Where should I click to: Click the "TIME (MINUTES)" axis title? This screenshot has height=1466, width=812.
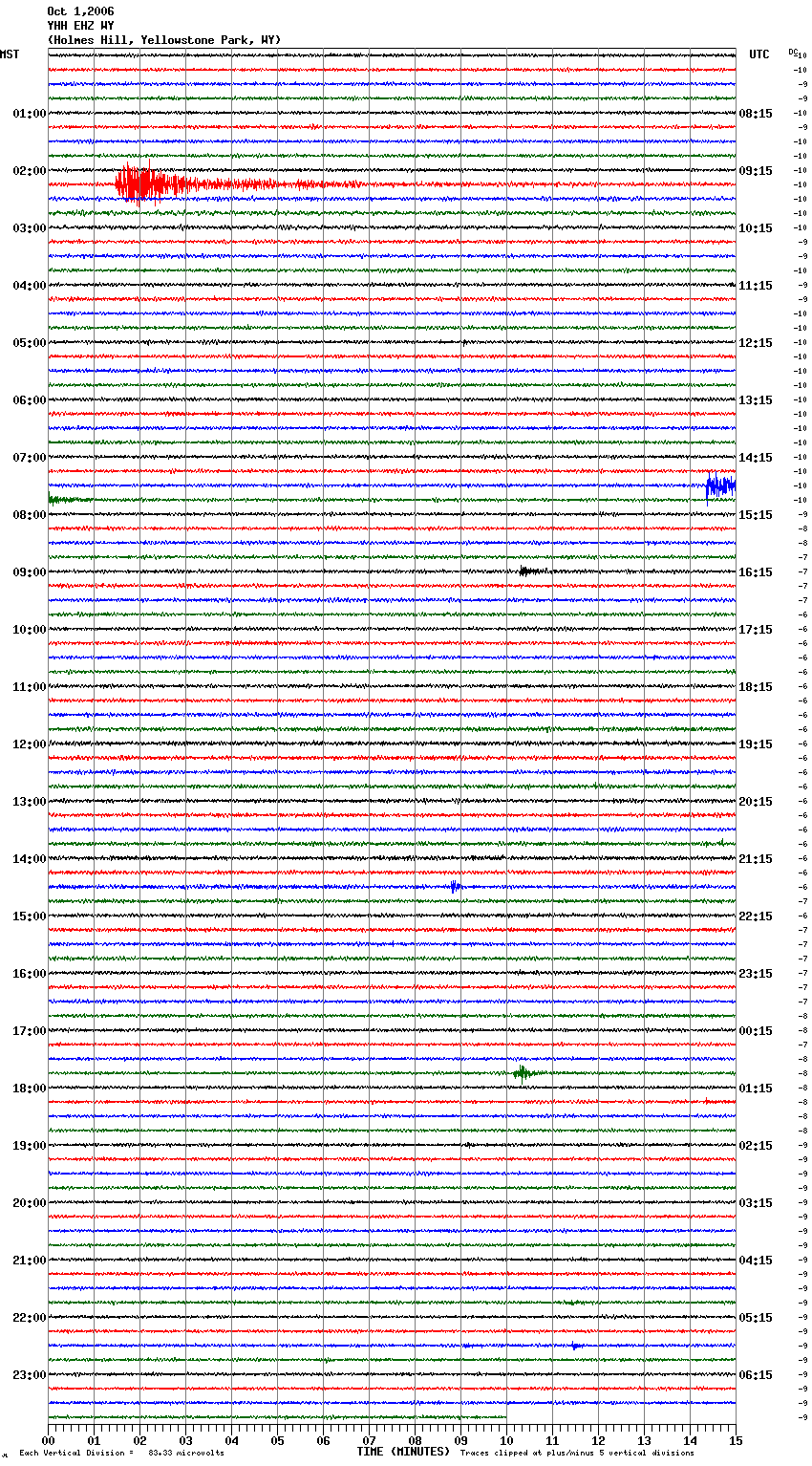pyautogui.click(x=403, y=1452)
